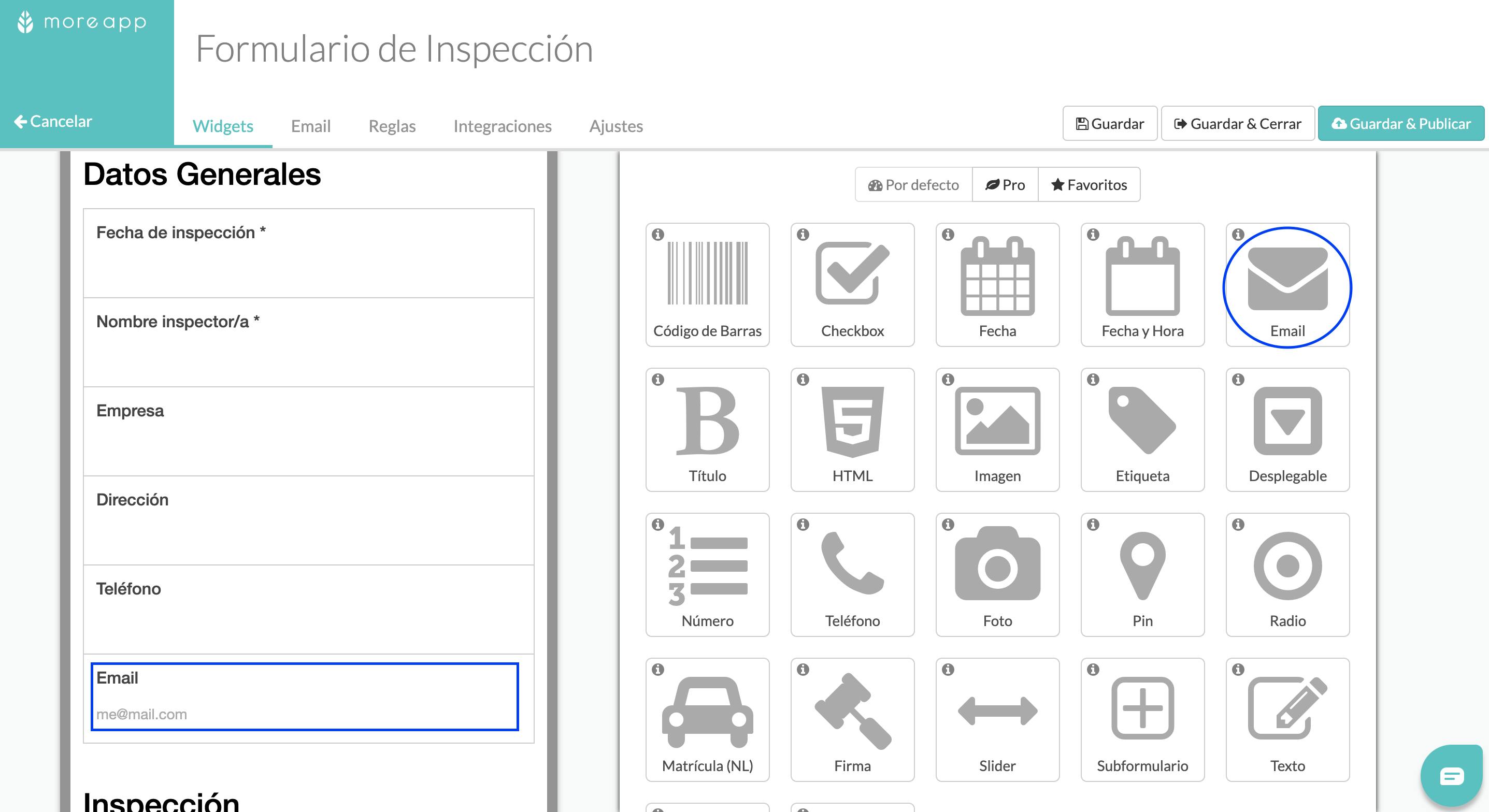Add the Código de Barras widget
Screen dimensions: 1489x812
tap(708, 285)
